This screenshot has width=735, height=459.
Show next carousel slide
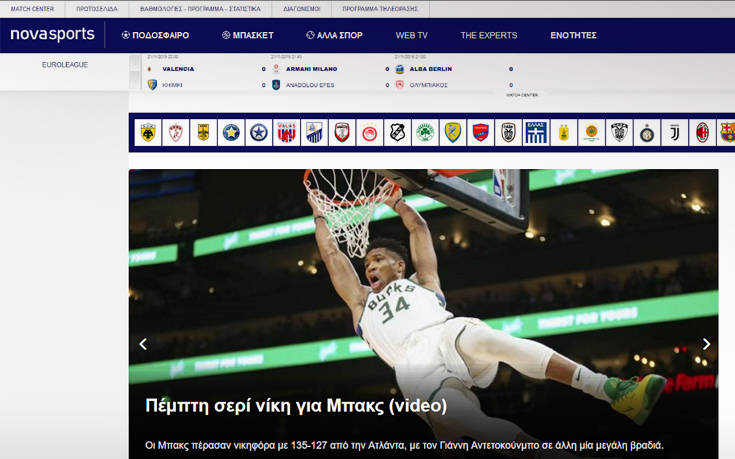point(706,344)
